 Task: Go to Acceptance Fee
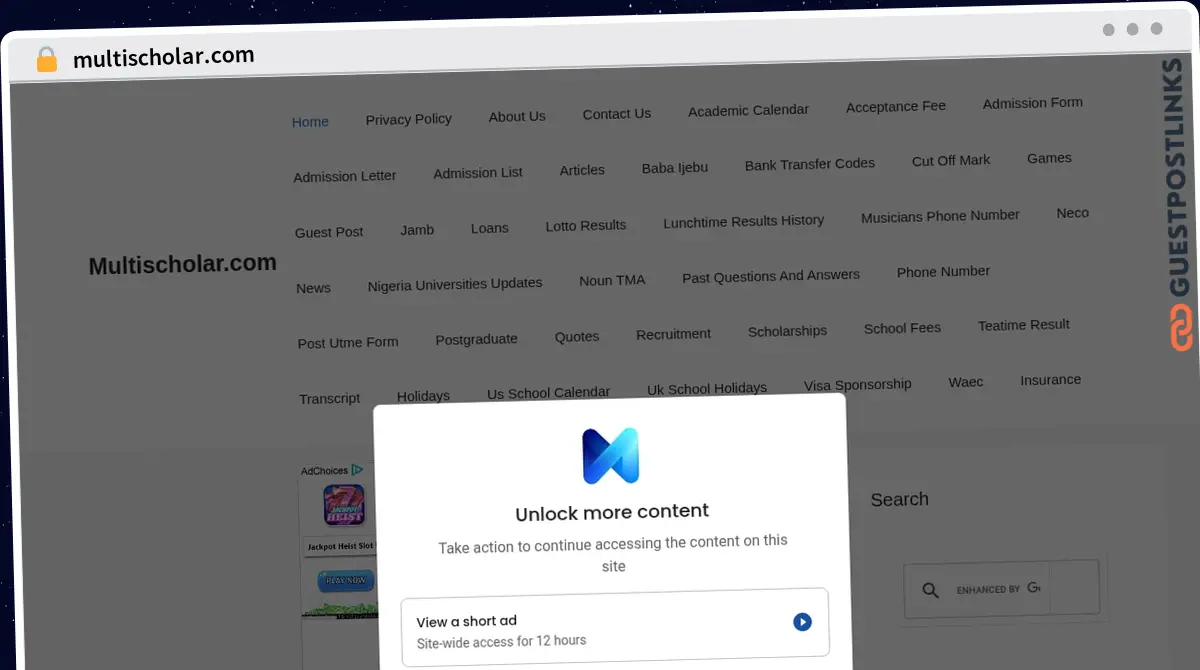click(x=895, y=106)
